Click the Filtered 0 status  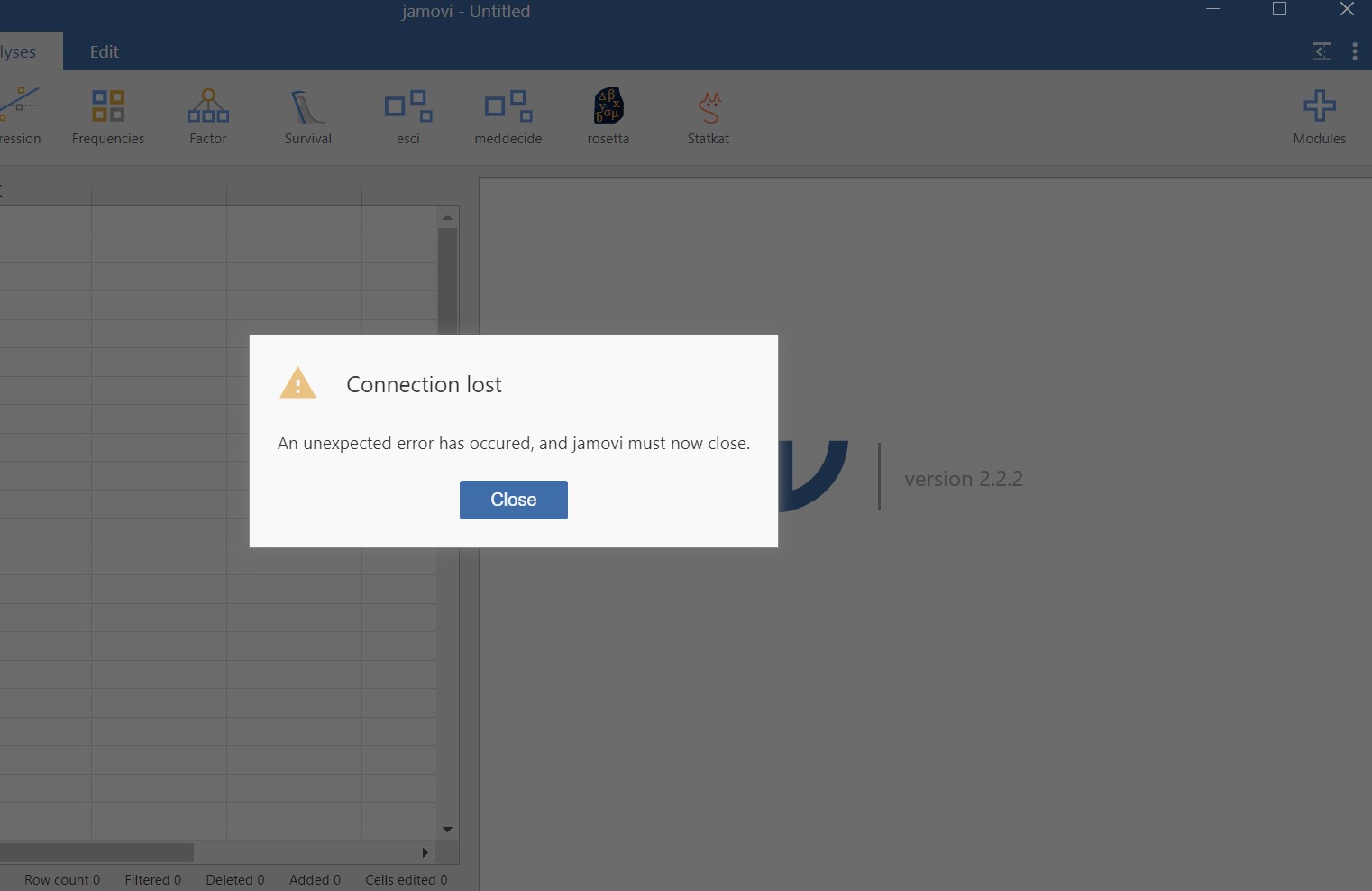[153, 880]
